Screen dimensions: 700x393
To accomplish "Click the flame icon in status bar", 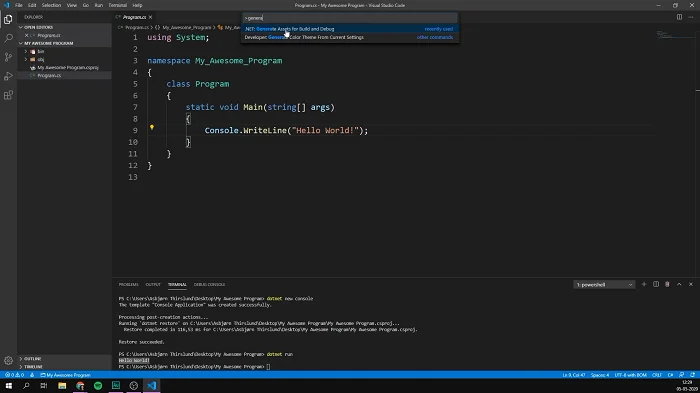I will [32, 375].
